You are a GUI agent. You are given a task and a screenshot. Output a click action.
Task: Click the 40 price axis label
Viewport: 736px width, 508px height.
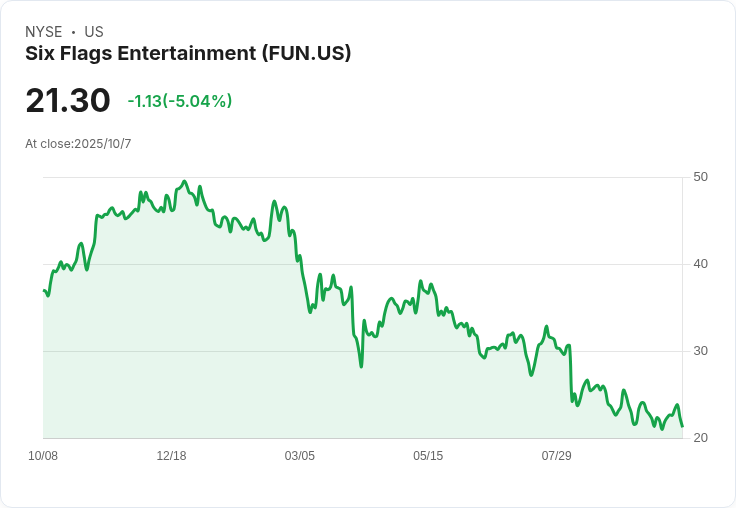coord(700,264)
